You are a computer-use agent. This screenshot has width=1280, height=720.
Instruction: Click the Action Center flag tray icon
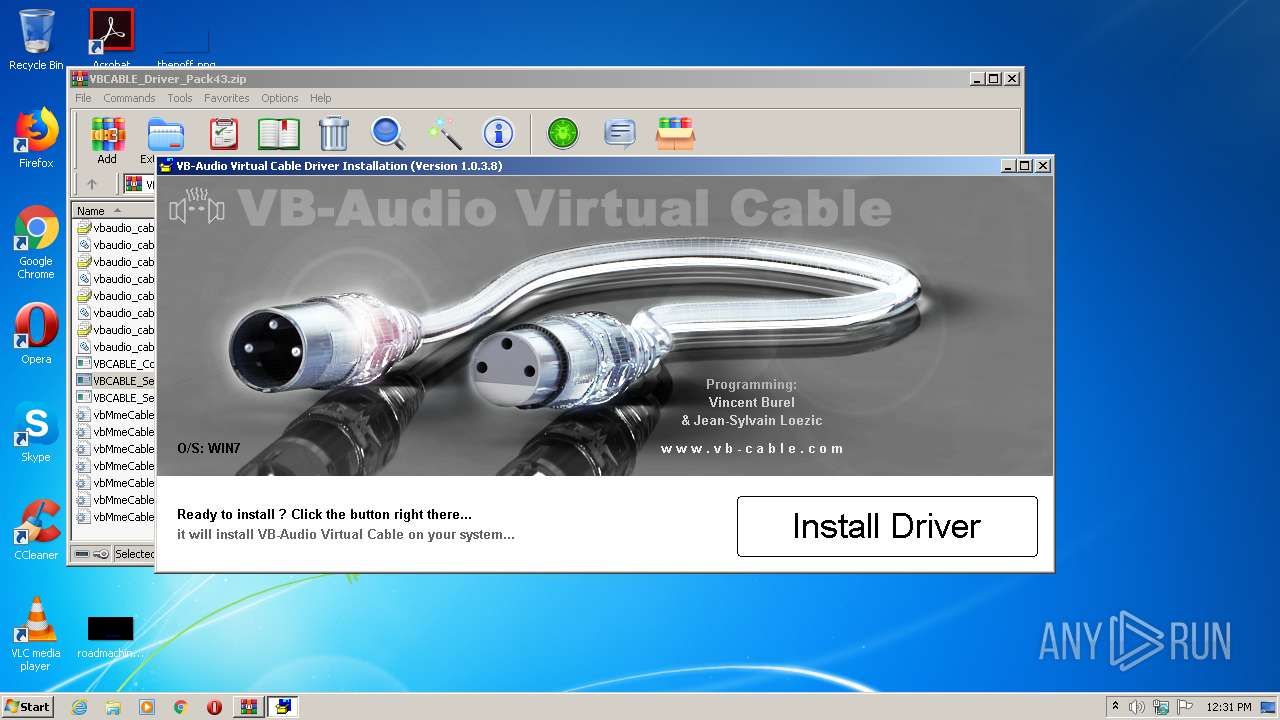pyautogui.click(x=1184, y=707)
